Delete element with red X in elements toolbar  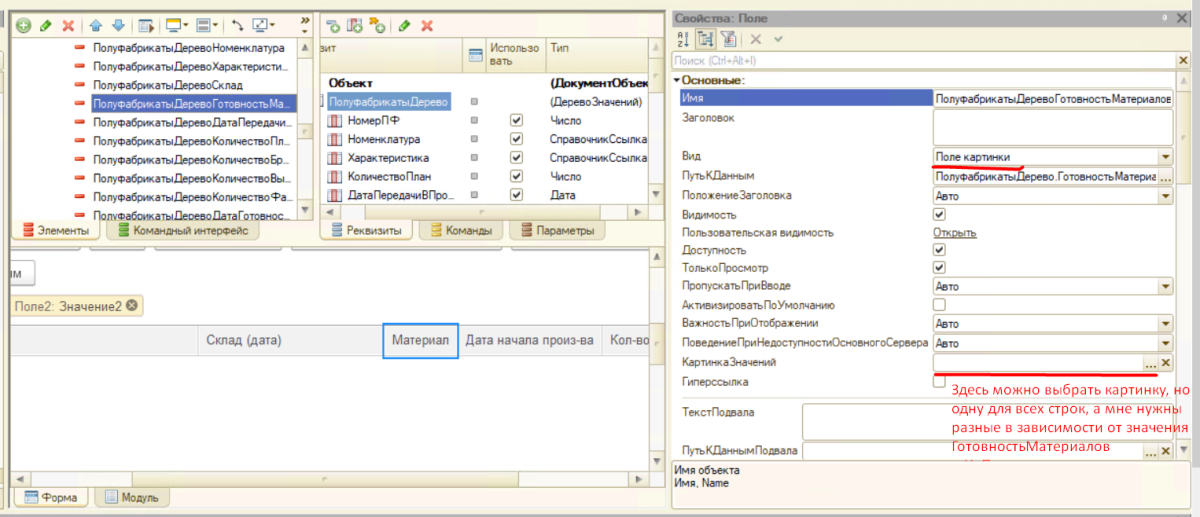pos(68,25)
